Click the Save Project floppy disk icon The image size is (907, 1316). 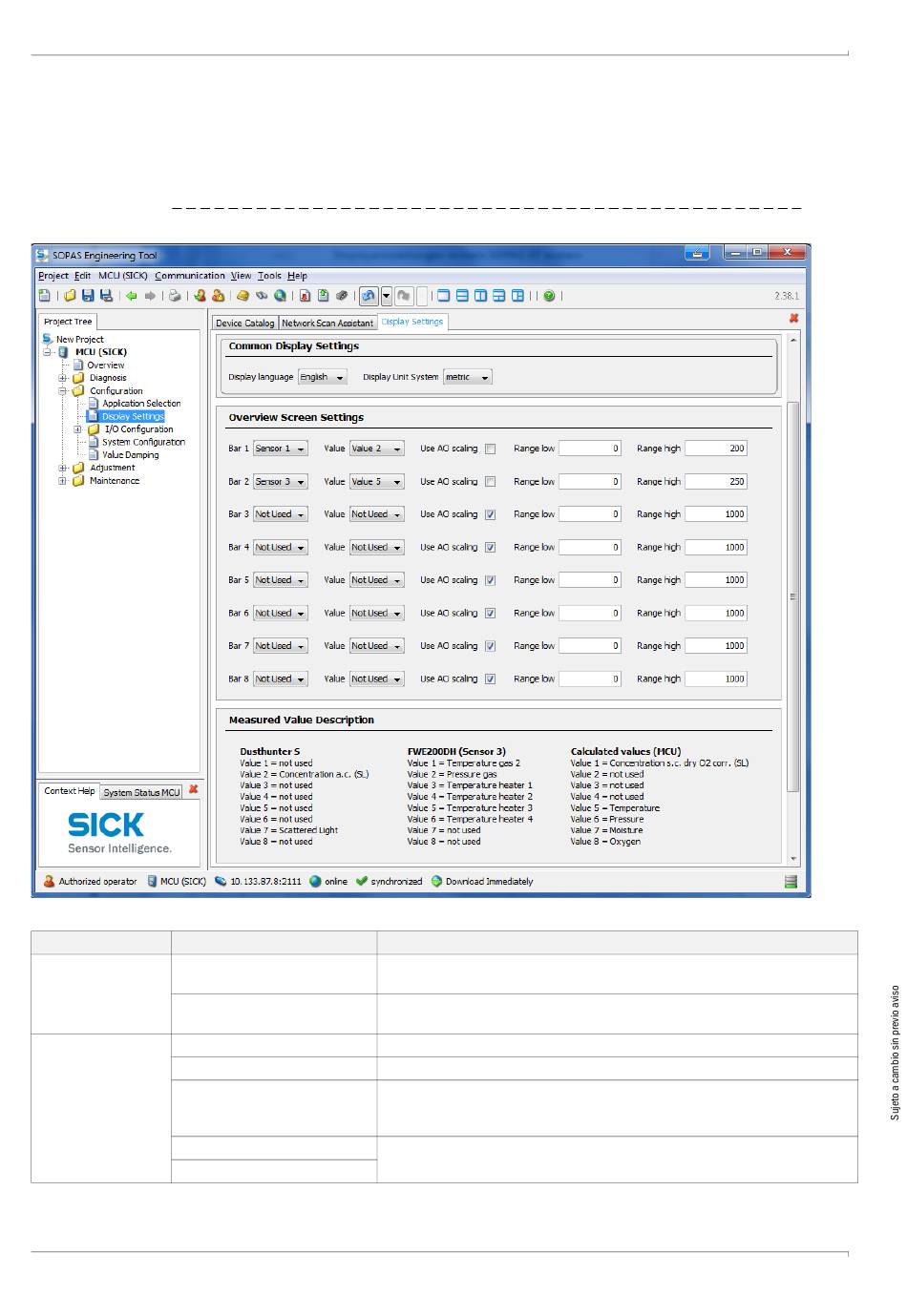[88, 296]
